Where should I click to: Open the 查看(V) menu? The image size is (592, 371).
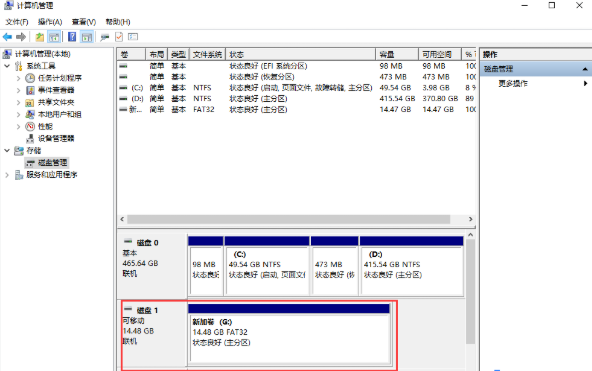tap(84, 22)
